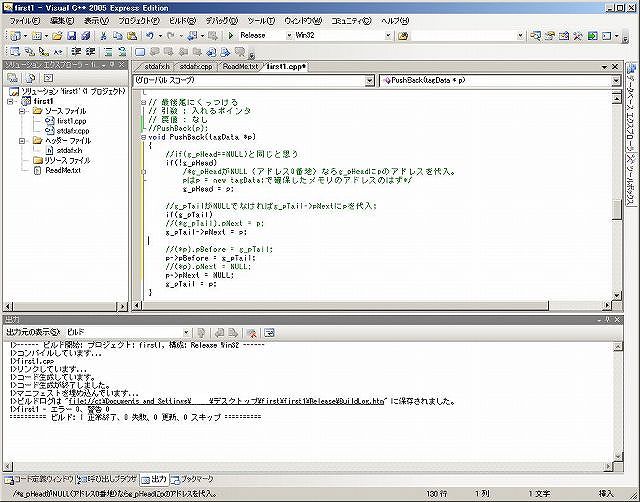The height and width of the screenshot is (502, 640).
Task: Open the PushBack members dropdown arrow
Action: pos(616,81)
